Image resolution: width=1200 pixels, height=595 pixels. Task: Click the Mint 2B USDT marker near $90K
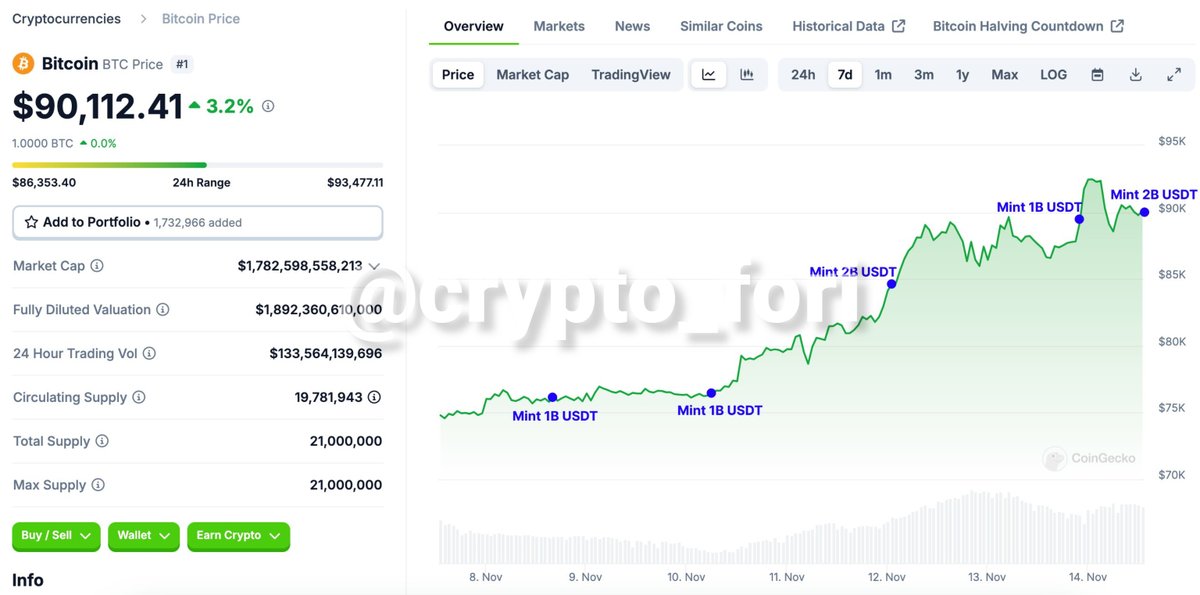click(x=1144, y=211)
